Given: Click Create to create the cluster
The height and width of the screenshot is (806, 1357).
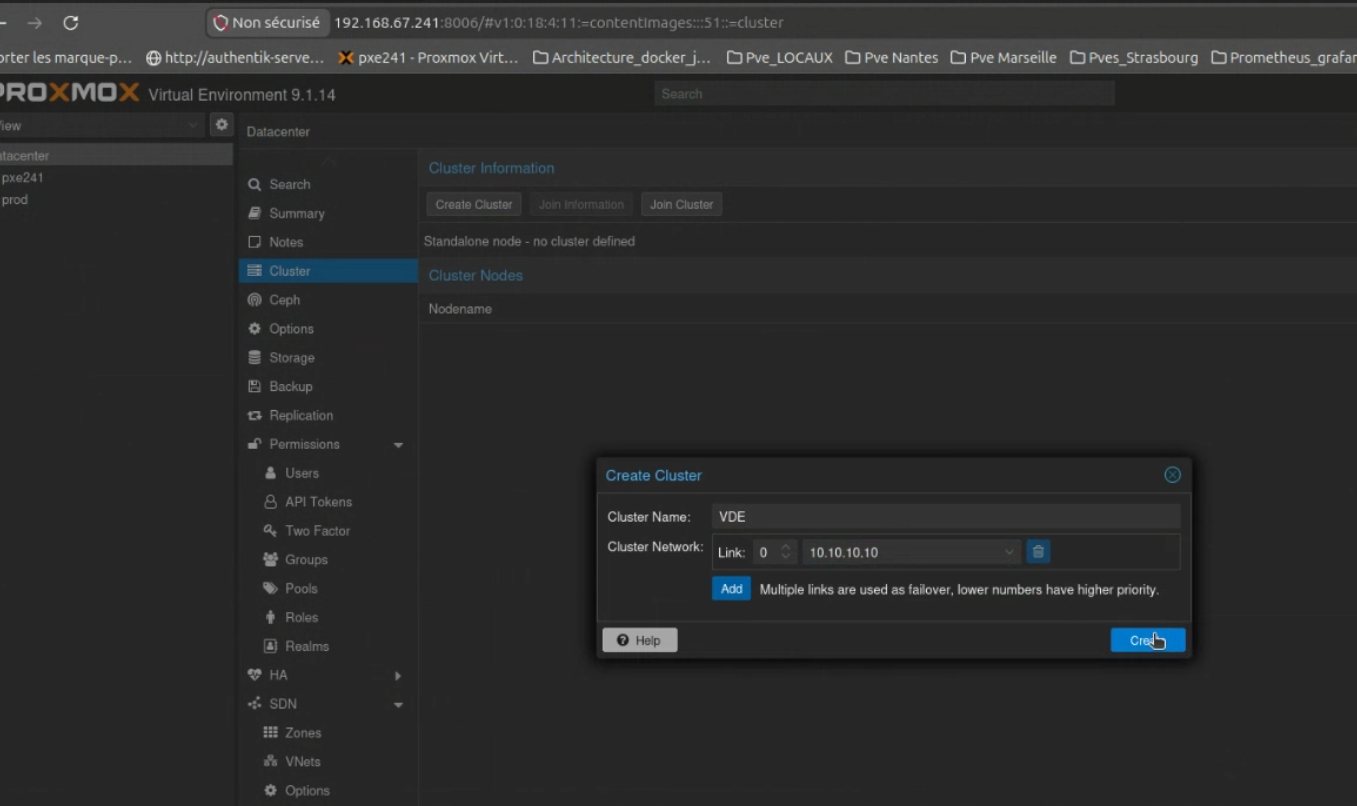Looking at the screenshot, I should 1148,640.
